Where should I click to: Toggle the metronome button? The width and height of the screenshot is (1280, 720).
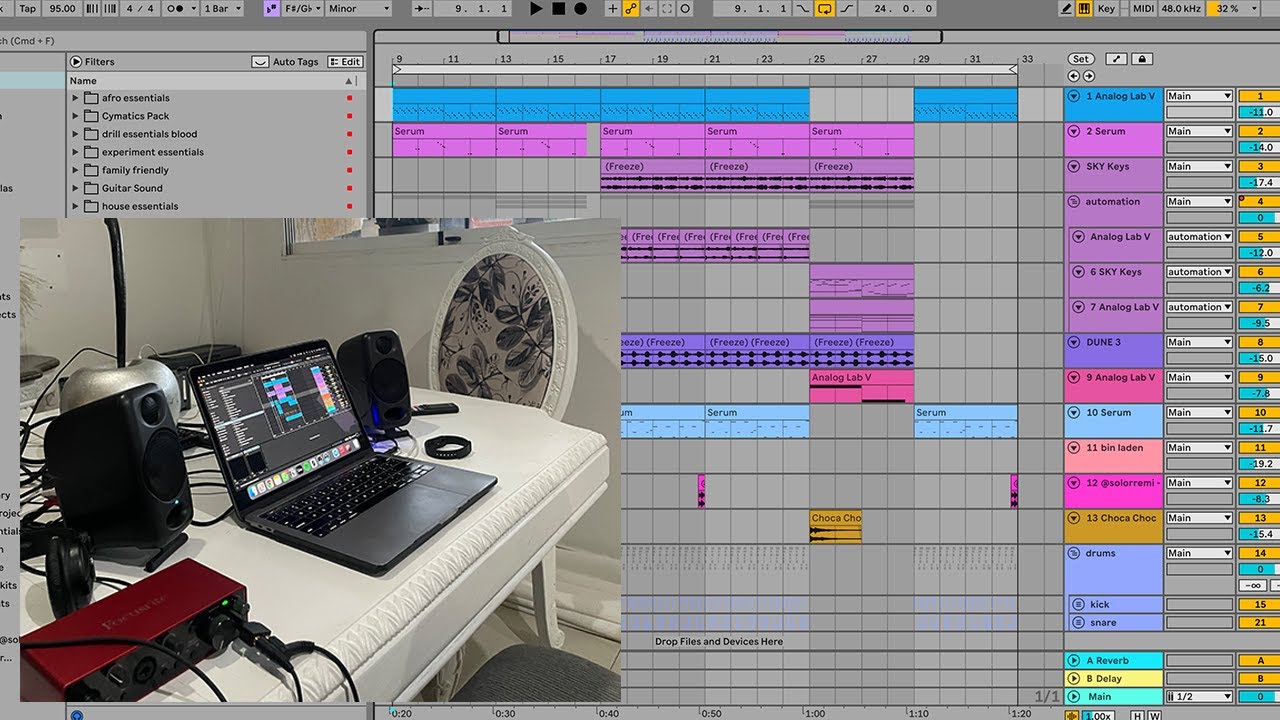pyautogui.click(x=178, y=8)
